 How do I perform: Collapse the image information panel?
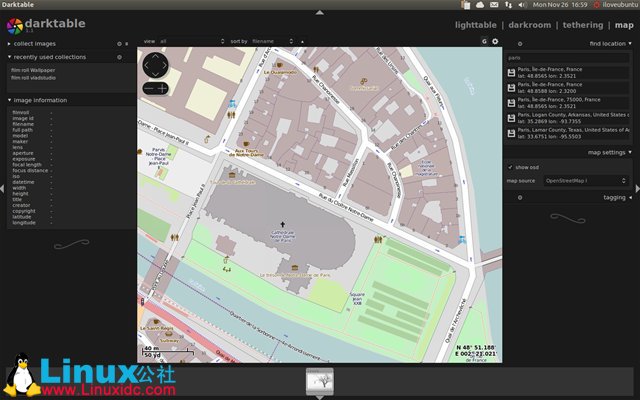9,100
